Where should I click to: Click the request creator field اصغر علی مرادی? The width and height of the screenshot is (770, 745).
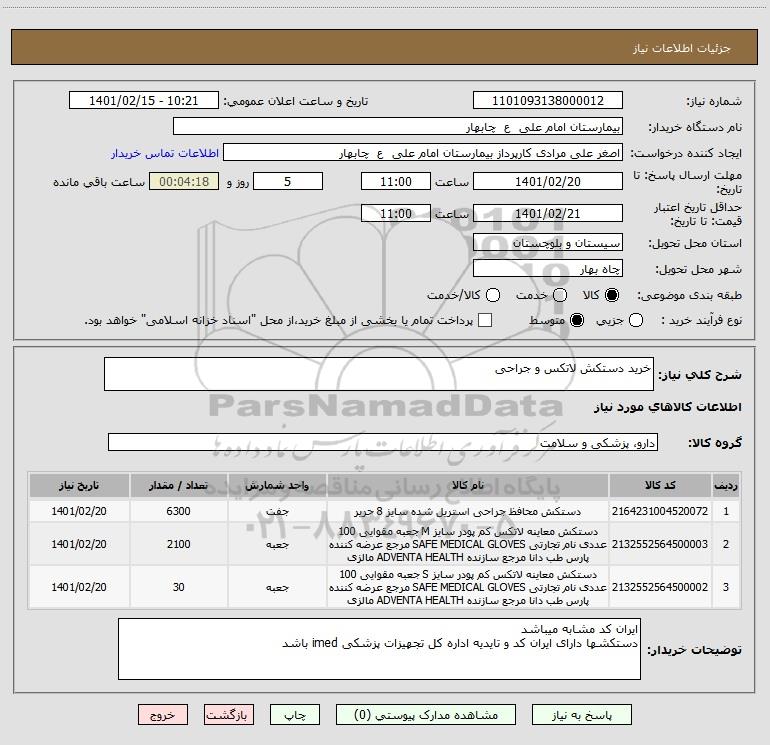(x=423, y=153)
